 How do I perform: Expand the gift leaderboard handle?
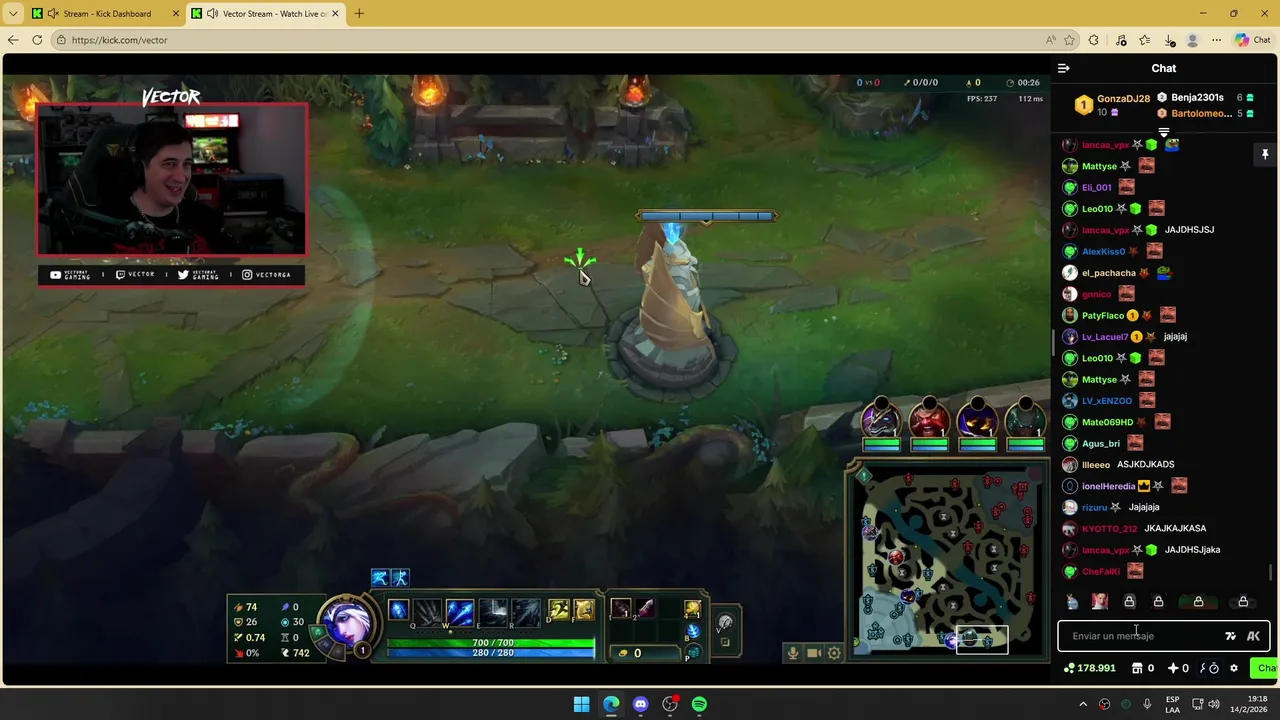[x=1164, y=132]
